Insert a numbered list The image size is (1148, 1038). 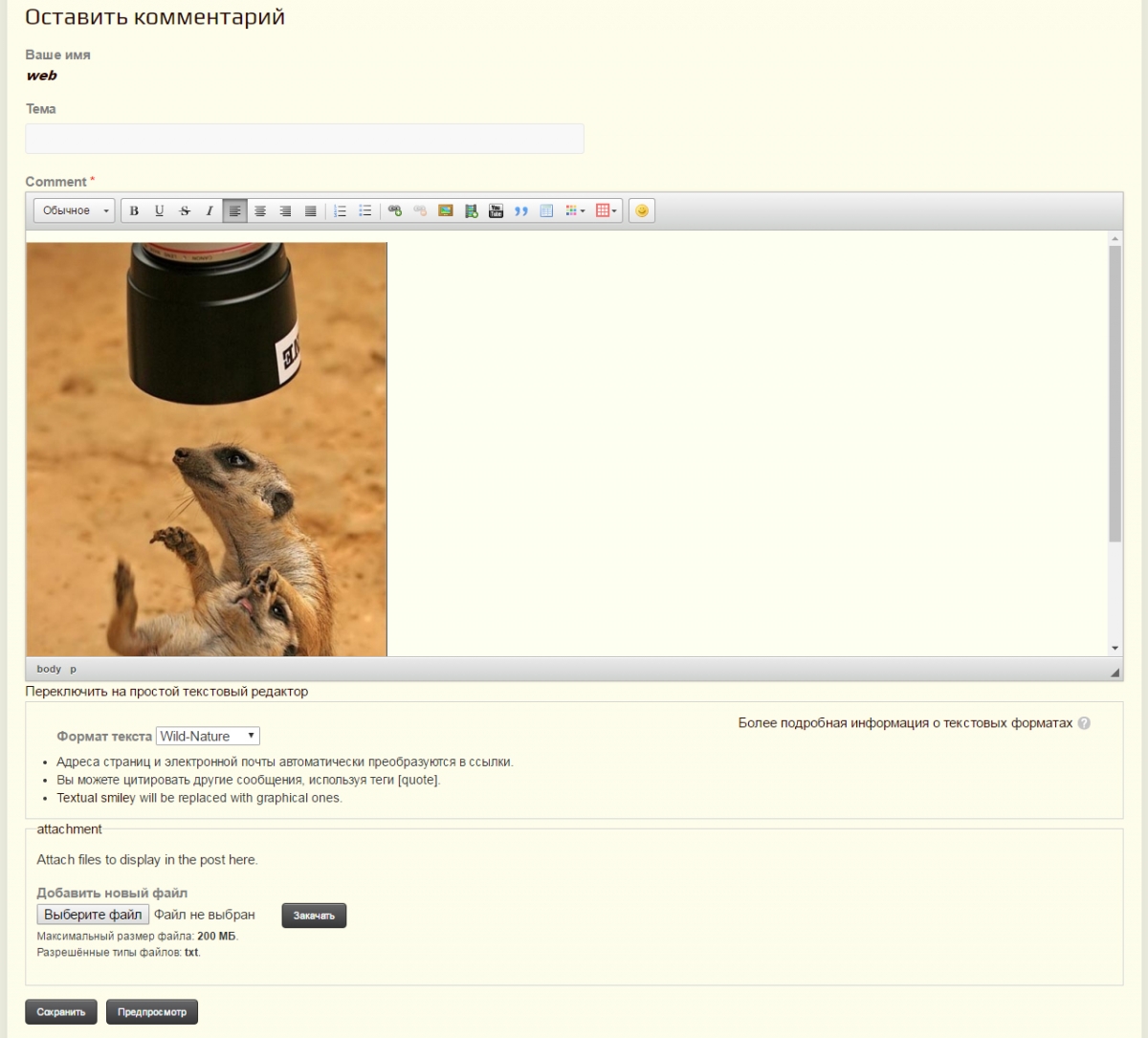(340, 210)
